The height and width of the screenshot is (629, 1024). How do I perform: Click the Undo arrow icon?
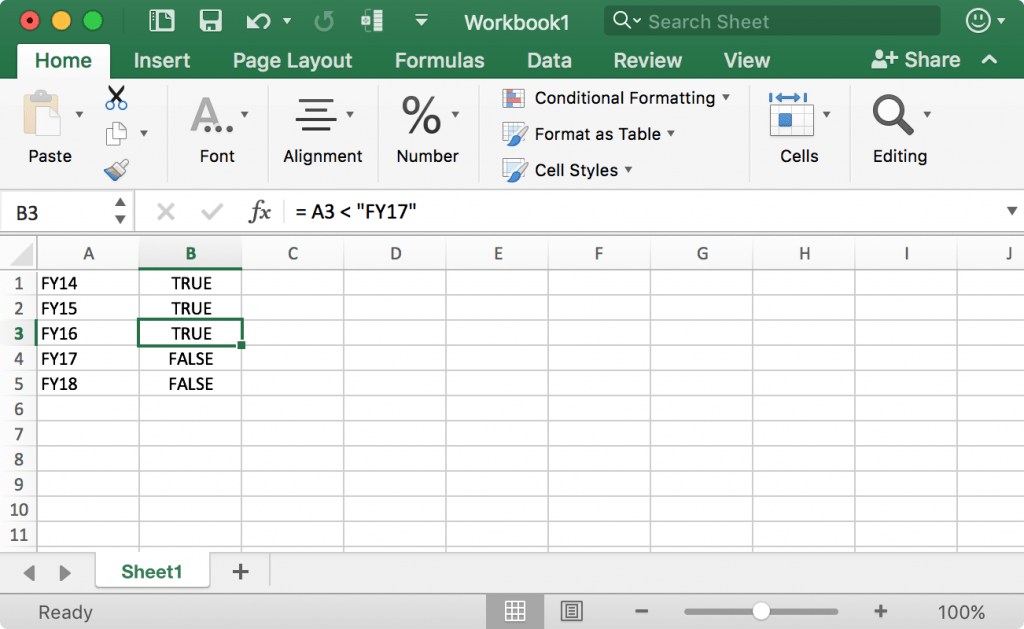click(258, 20)
